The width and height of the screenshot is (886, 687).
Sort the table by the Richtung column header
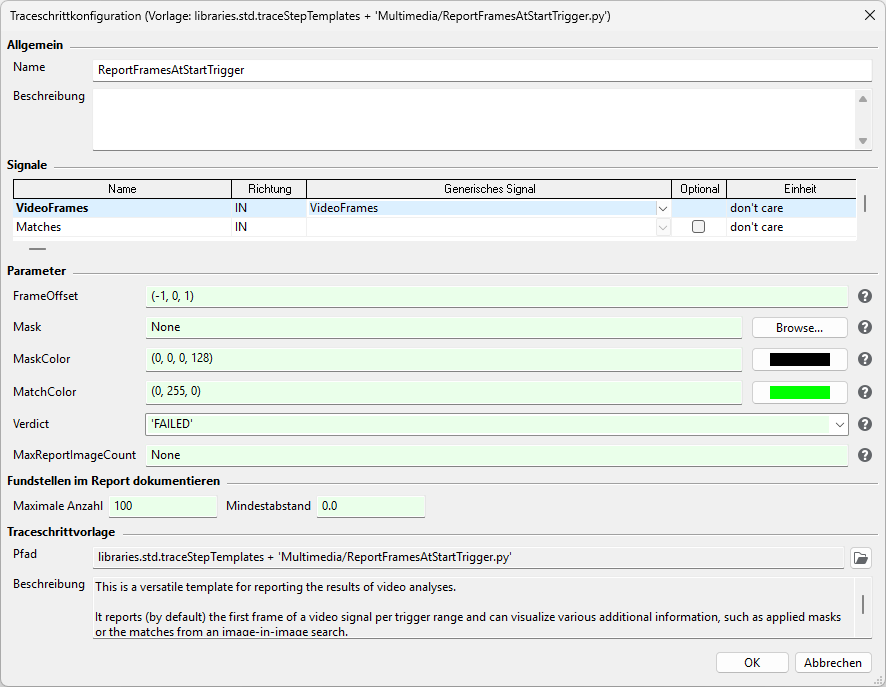click(270, 189)
